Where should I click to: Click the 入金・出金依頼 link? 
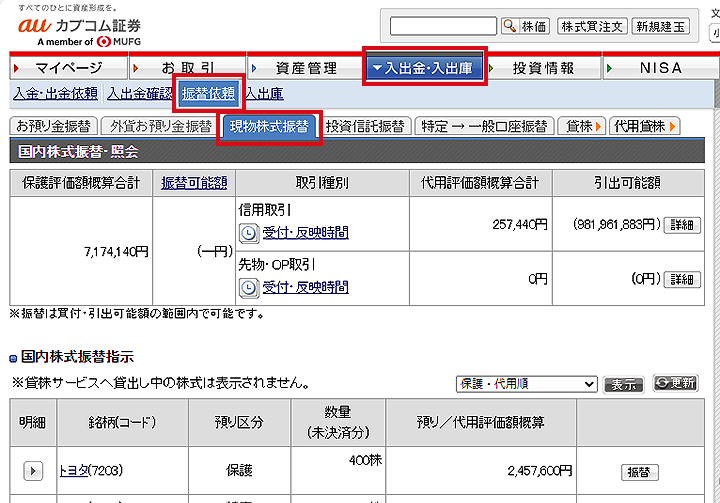pos(56,94)
